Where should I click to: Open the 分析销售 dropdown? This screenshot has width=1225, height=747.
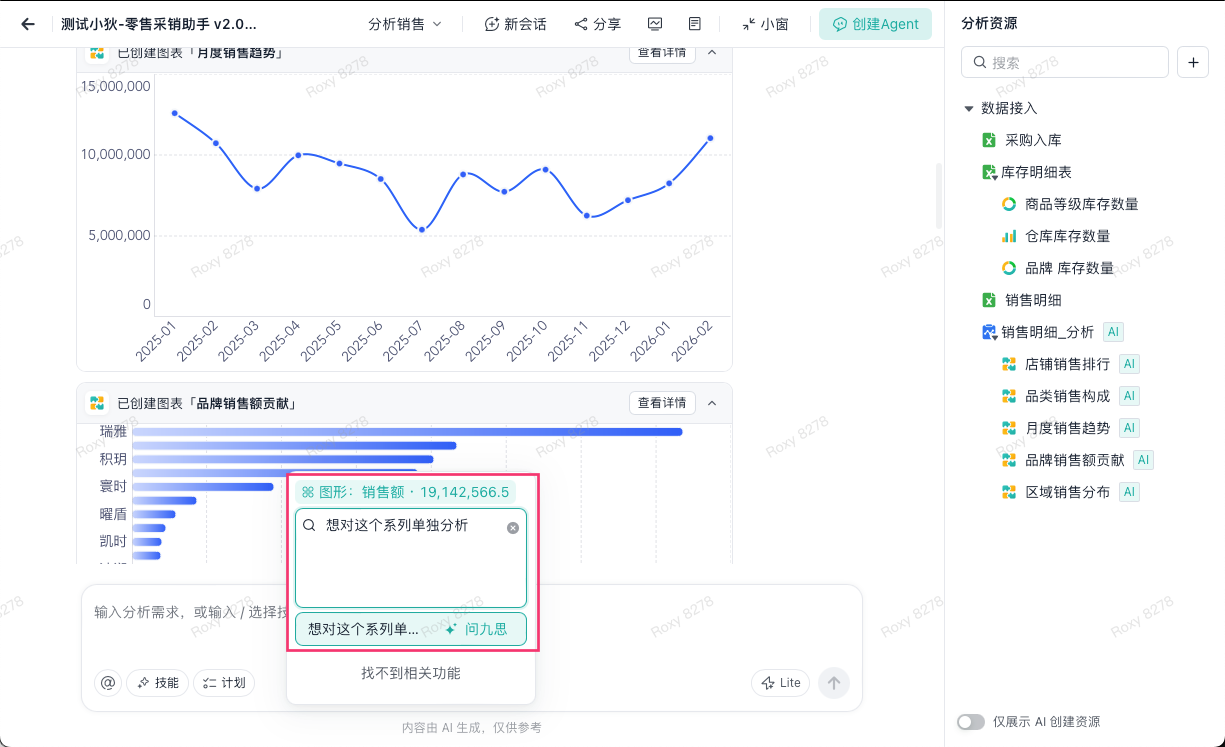coord(404,24)
